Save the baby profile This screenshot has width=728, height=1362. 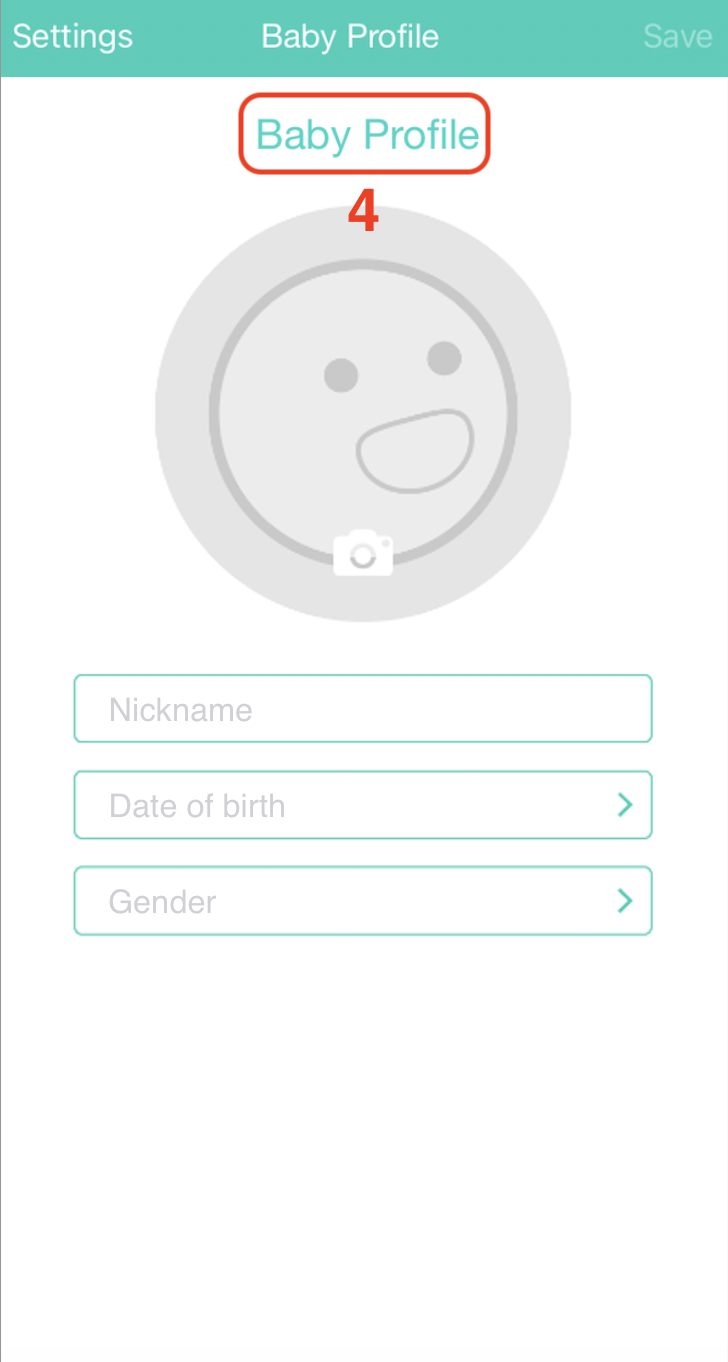tap(677, 37)
